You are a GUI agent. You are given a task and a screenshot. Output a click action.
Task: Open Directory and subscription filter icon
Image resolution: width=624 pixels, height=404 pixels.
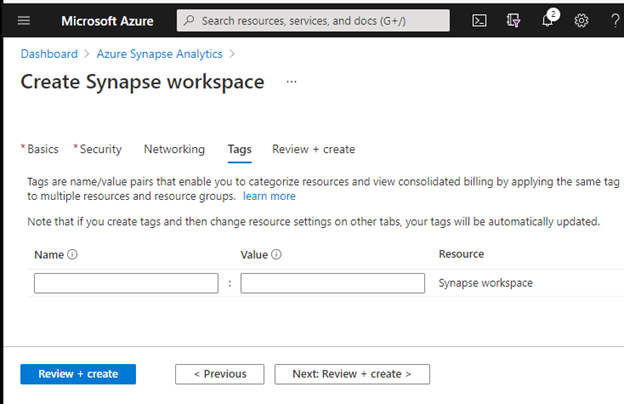pos(513,20)
